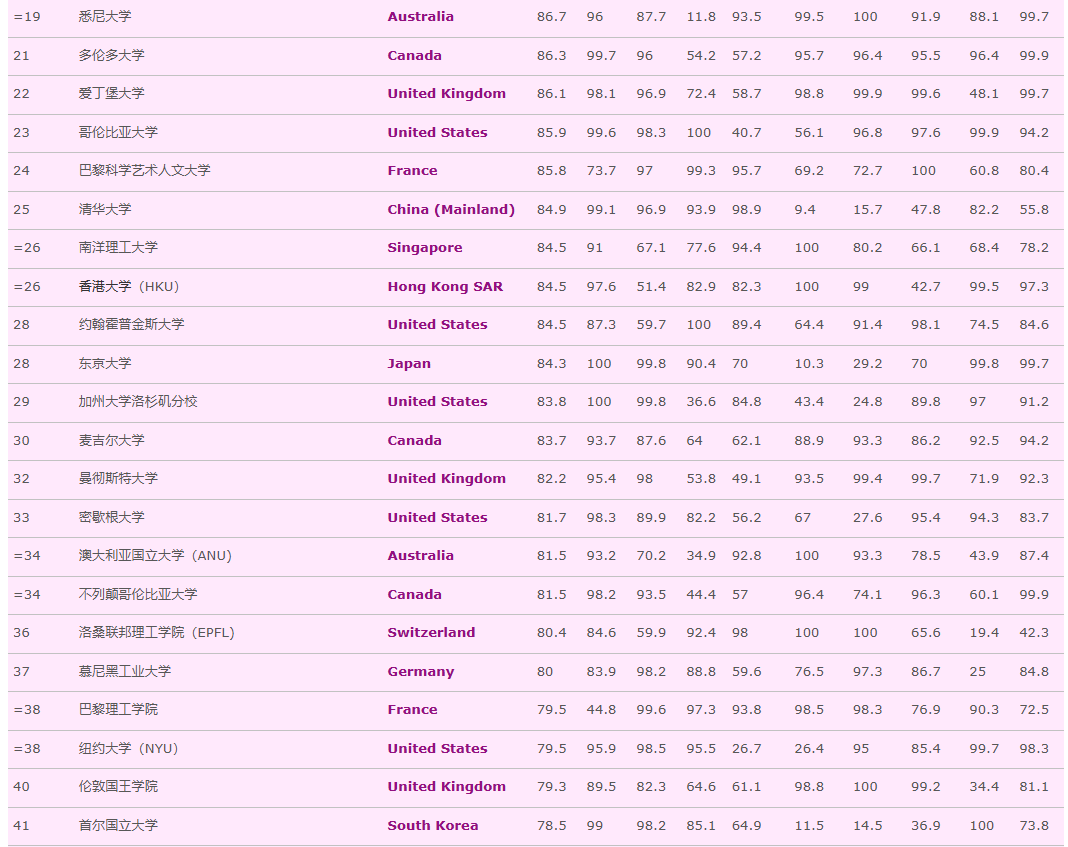Image resolution: width=1068 pixels, height=847 pixels.
Task: Open Canada link for 麦吉尔大学
Action: [x=414, y=441]
